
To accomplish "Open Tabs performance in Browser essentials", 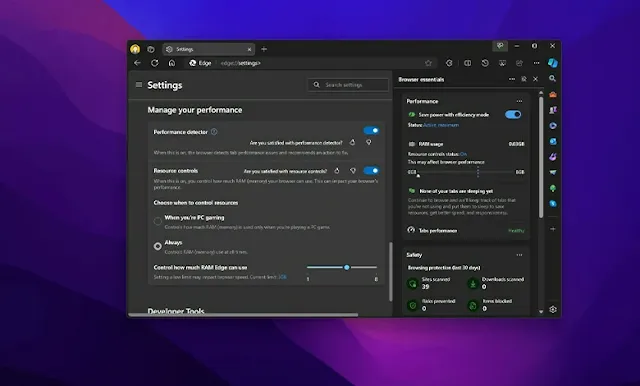I will click(x=466, y=231).
